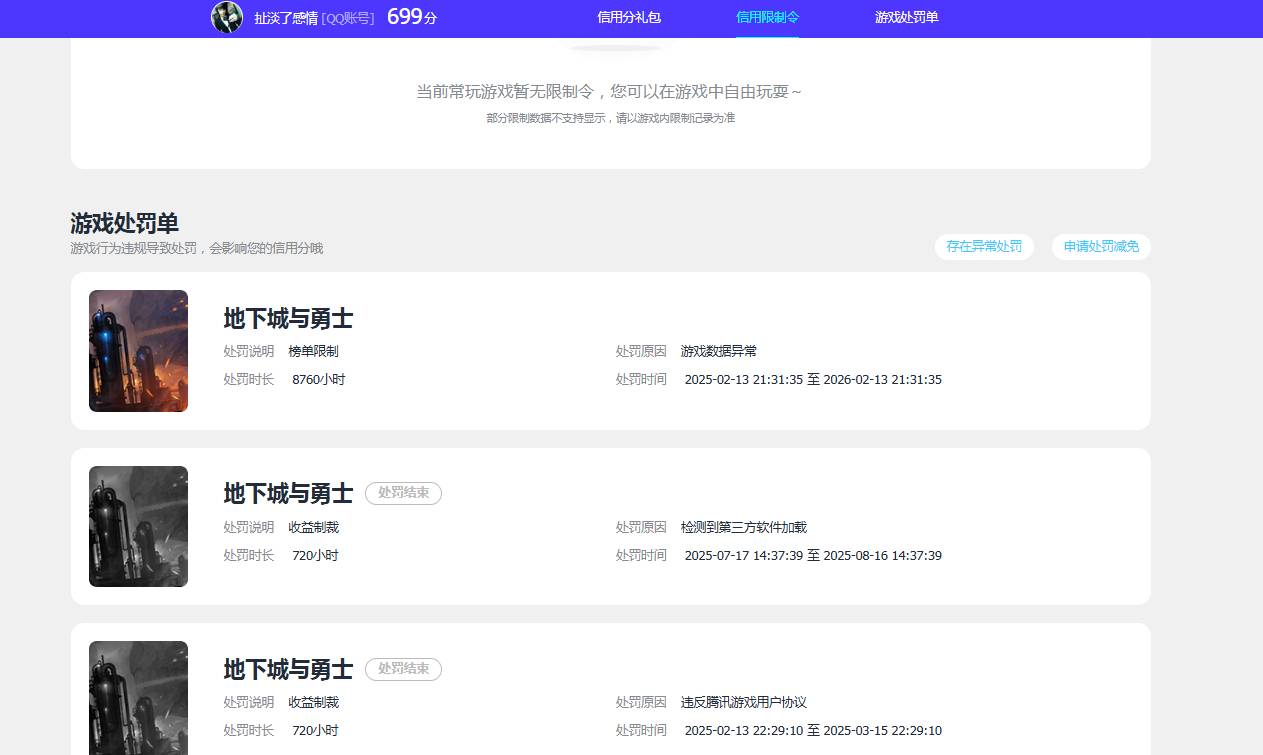The height and width of the screenshot is (755, 1263).
Task: Select the 信用限制令 tab
Action: coord(767,18)
